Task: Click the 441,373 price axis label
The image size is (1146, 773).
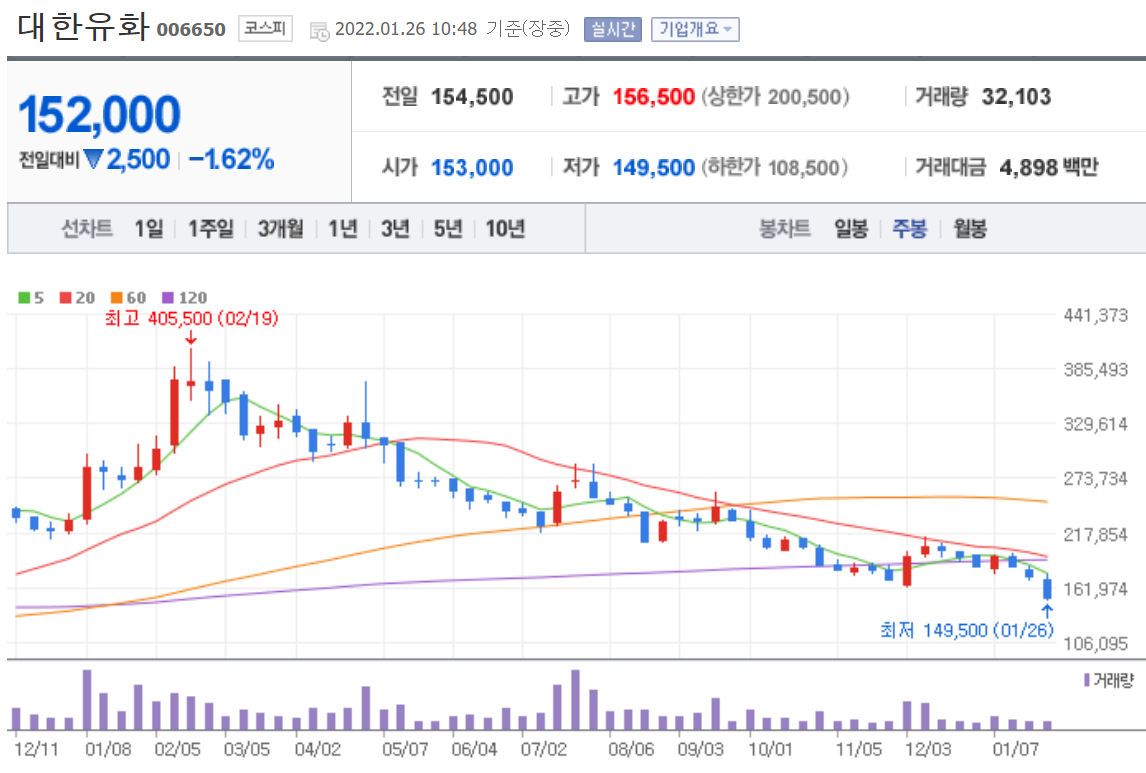Action: coord(1096,315)
